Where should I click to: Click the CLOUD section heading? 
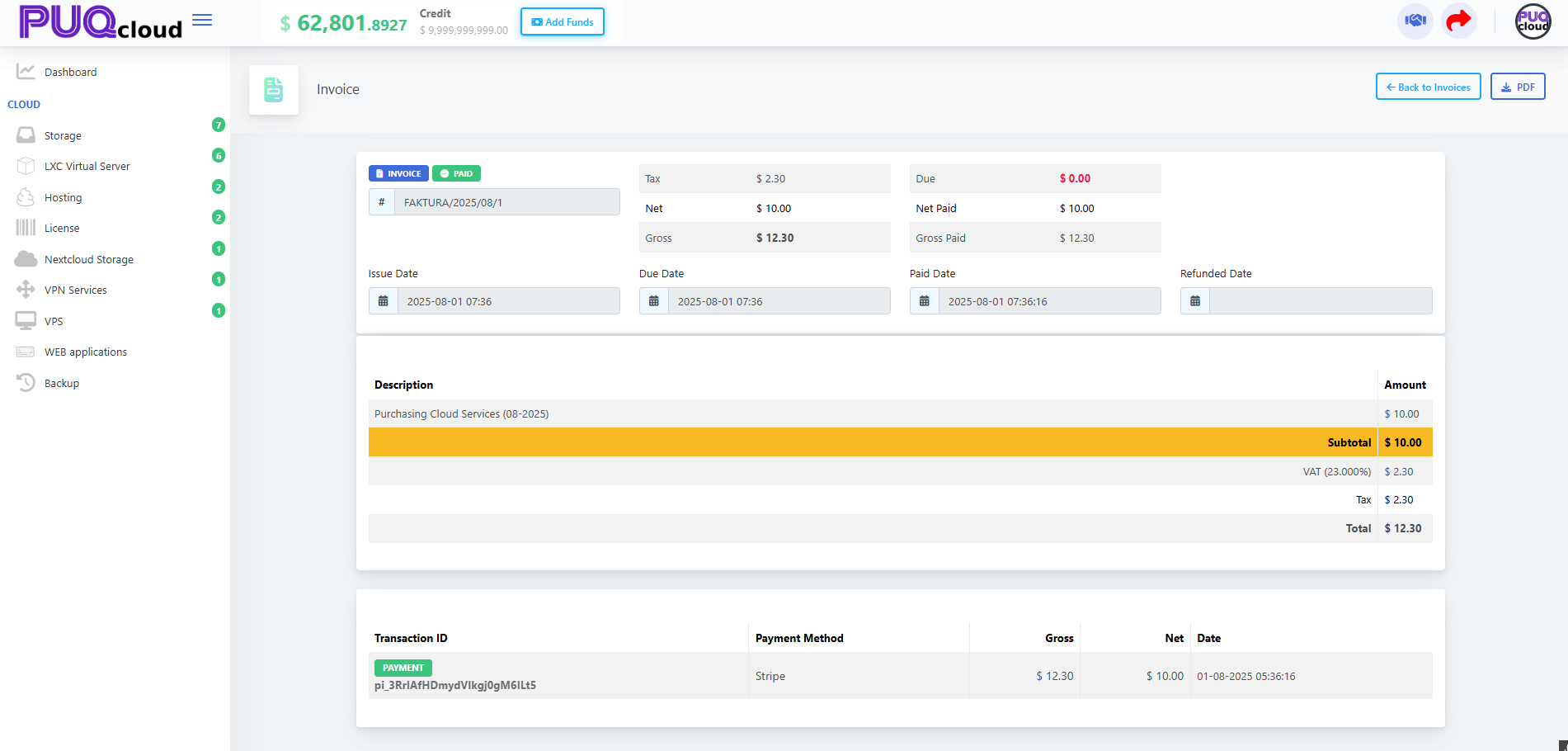click(x=24, y=105)
